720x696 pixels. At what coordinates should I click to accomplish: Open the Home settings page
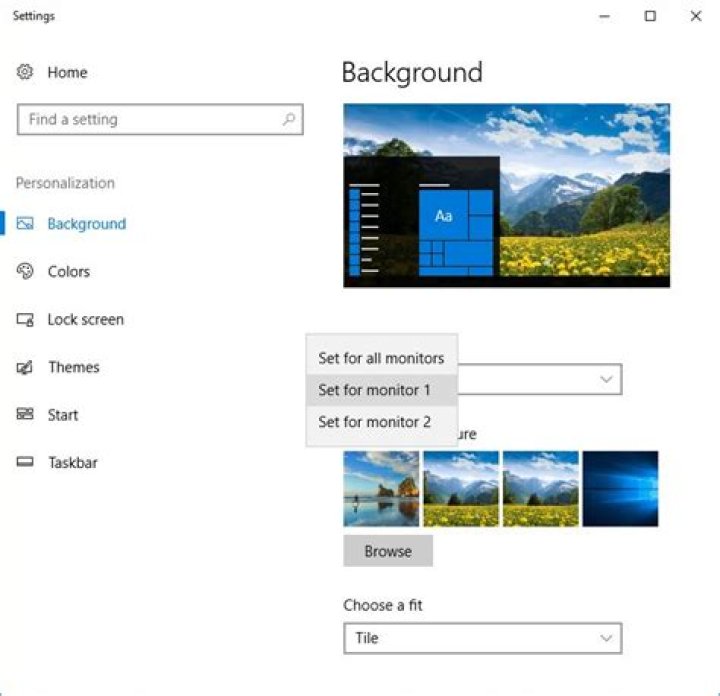[68, 72]
